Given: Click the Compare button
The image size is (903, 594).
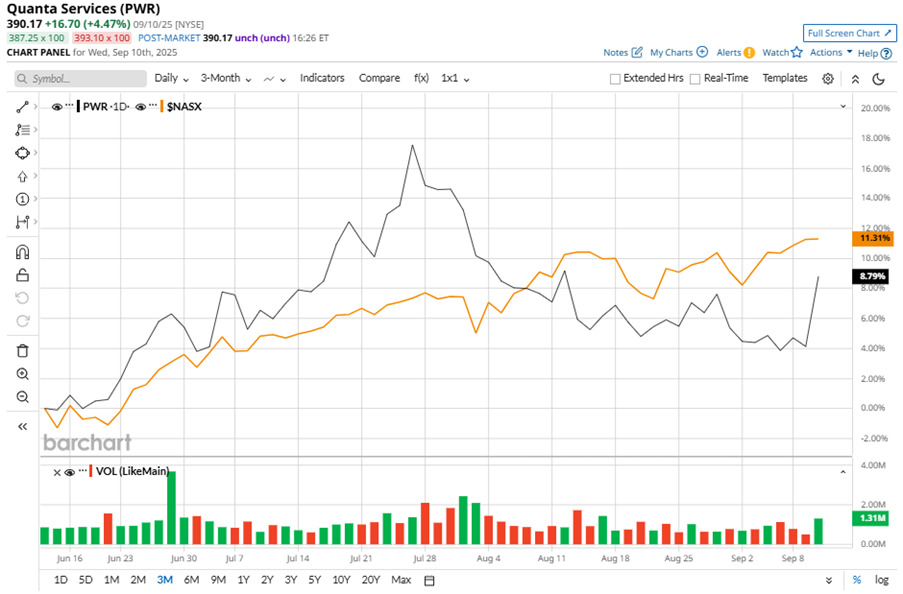Looking at the screenshot, I should (379, 78).
